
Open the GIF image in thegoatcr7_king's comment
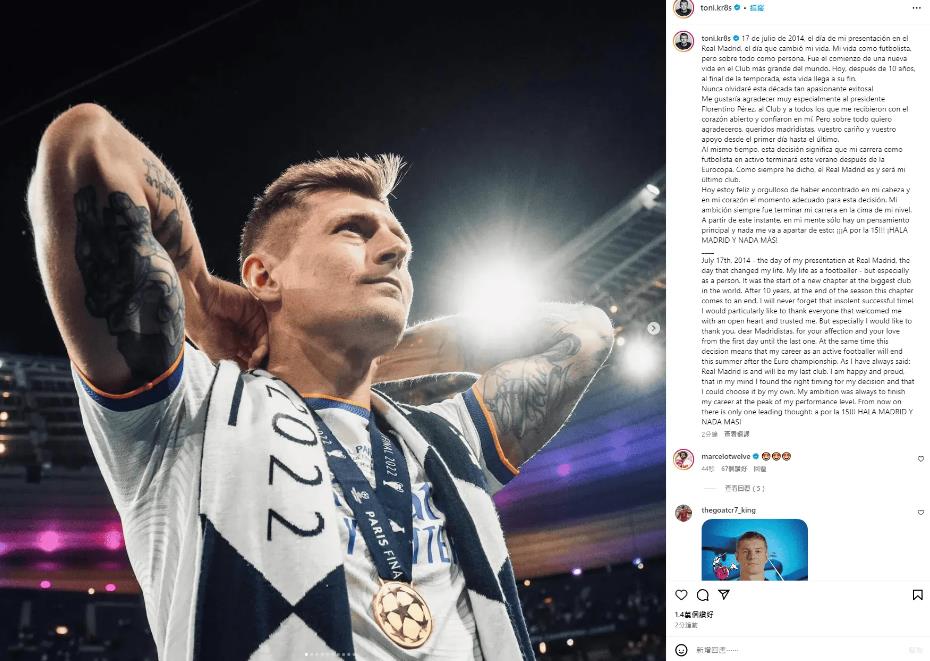pyautogui.click(x=754, y=550)
